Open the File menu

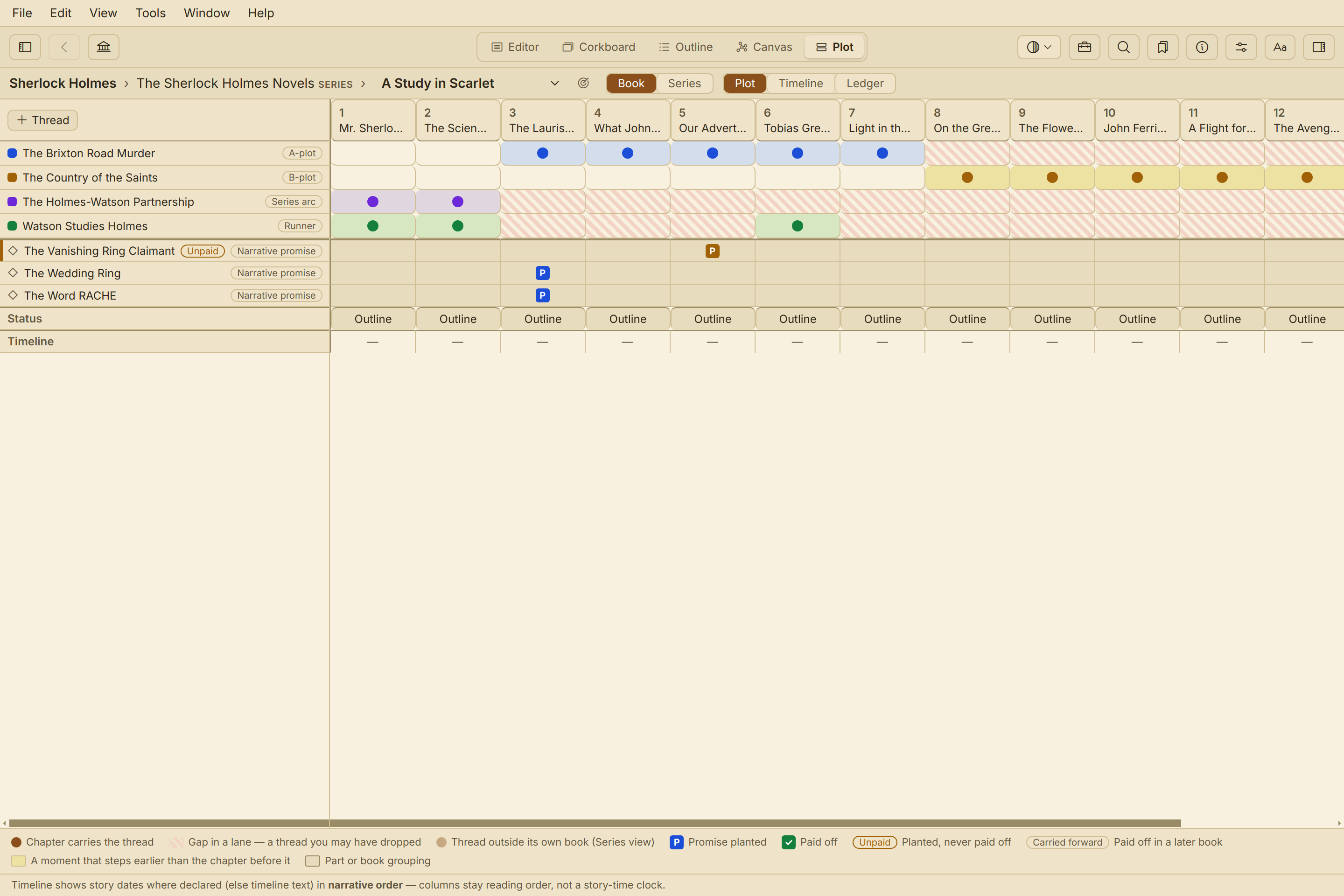22,13
